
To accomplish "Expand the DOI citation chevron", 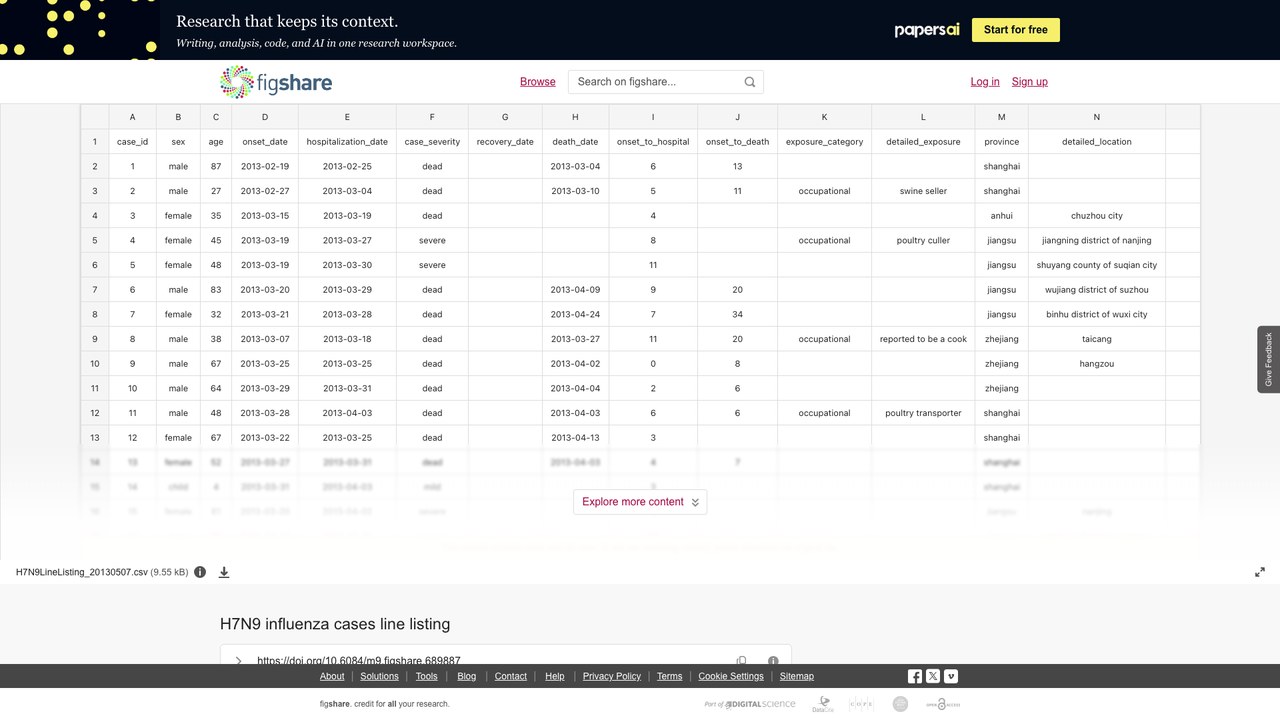I will tap(238, 660).
